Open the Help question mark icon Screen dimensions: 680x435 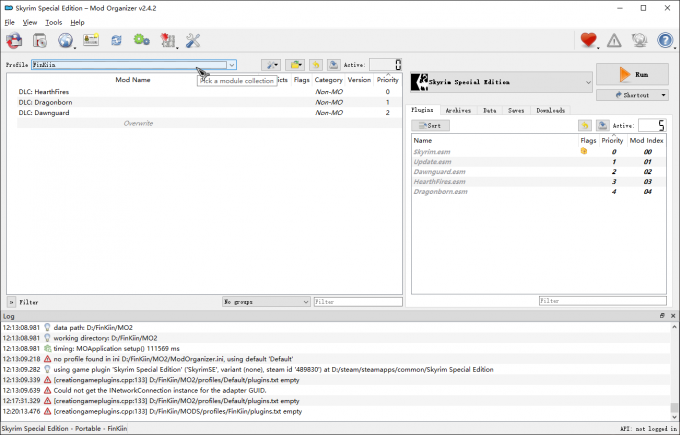665,41
